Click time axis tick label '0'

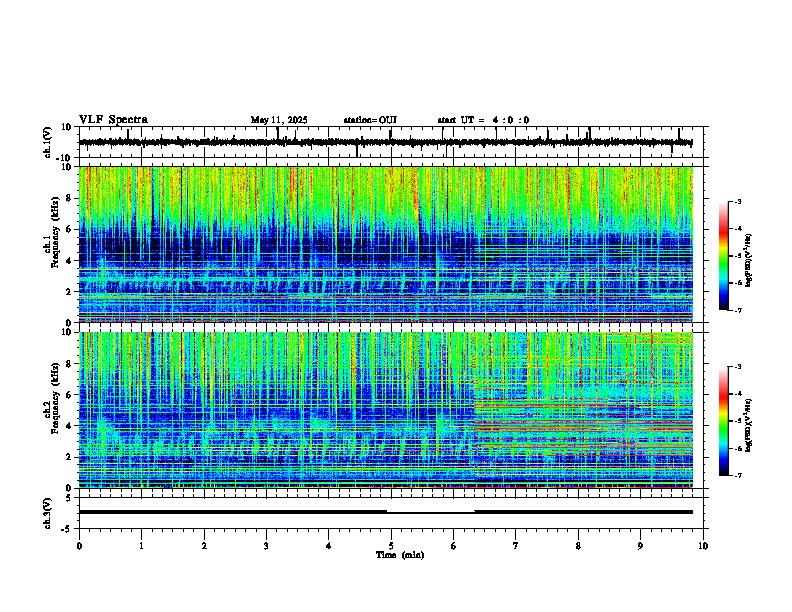pyautogui.click(x=79, y=546)
